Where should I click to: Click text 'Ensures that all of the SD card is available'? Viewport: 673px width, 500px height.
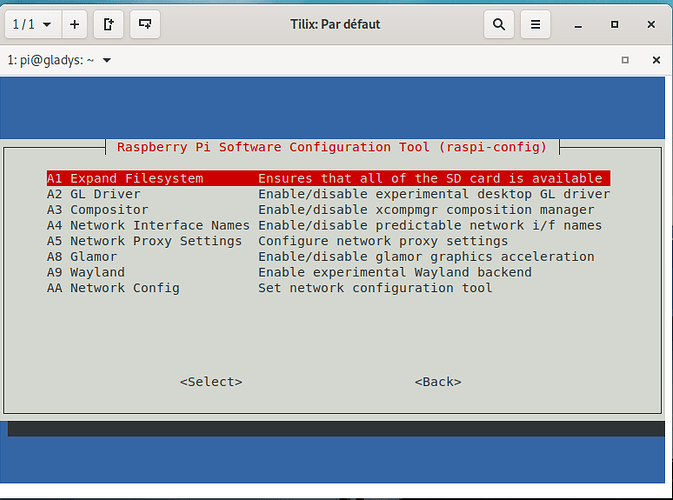point(430,178)
